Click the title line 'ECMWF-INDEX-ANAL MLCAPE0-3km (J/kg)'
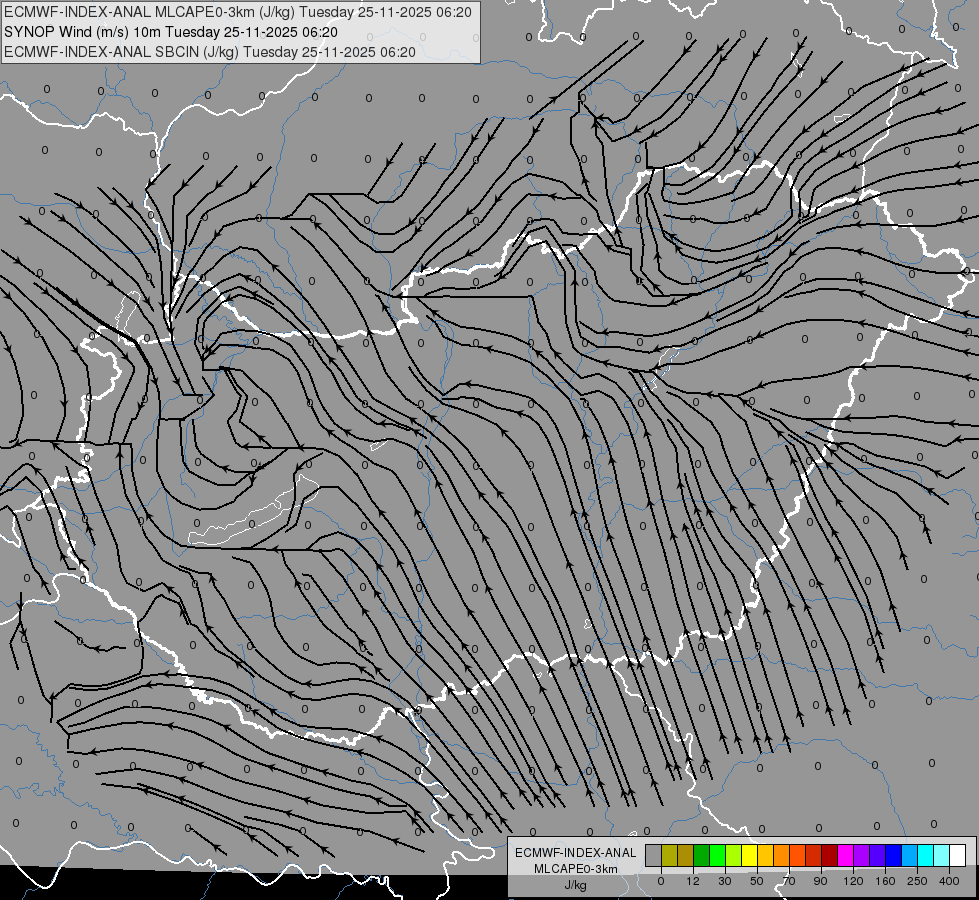This screenshot has height=900, width=979. click(238, 12)
